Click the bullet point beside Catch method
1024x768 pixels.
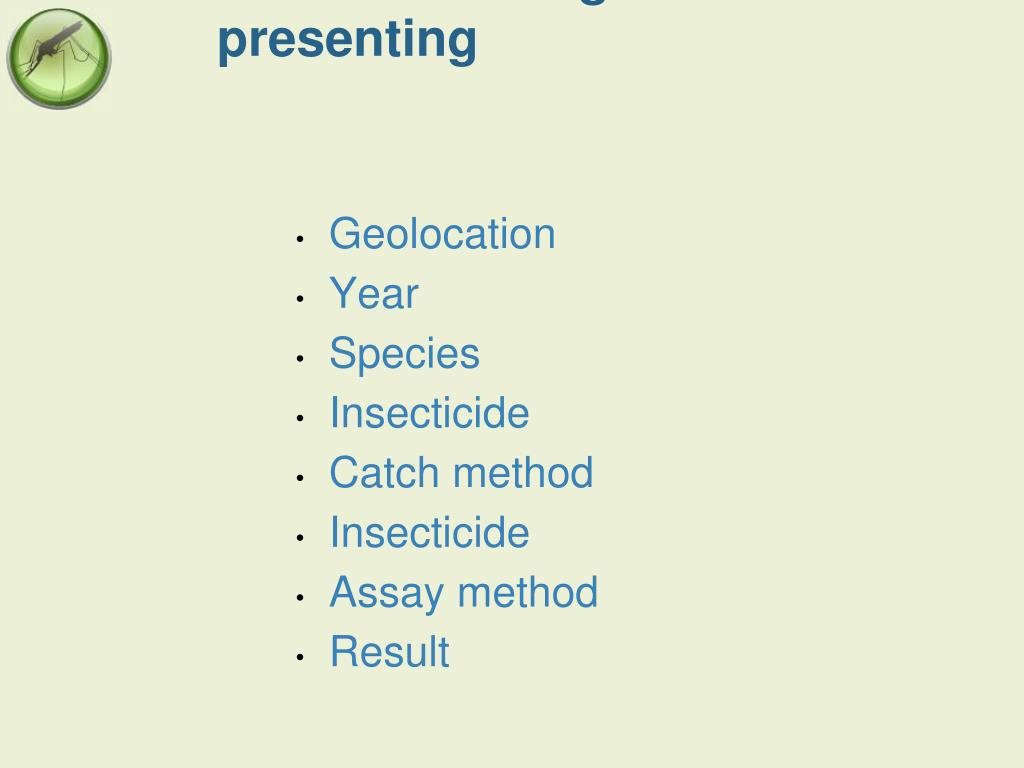click(300, 478)
